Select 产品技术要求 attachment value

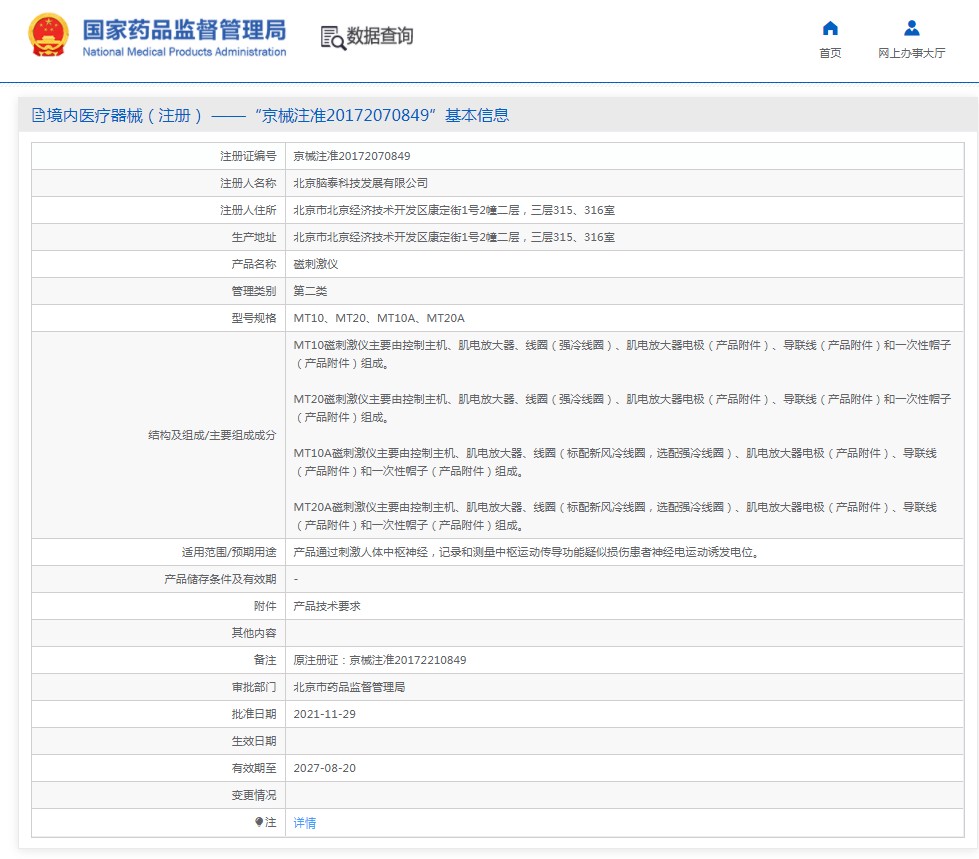[x=327, y=606]
